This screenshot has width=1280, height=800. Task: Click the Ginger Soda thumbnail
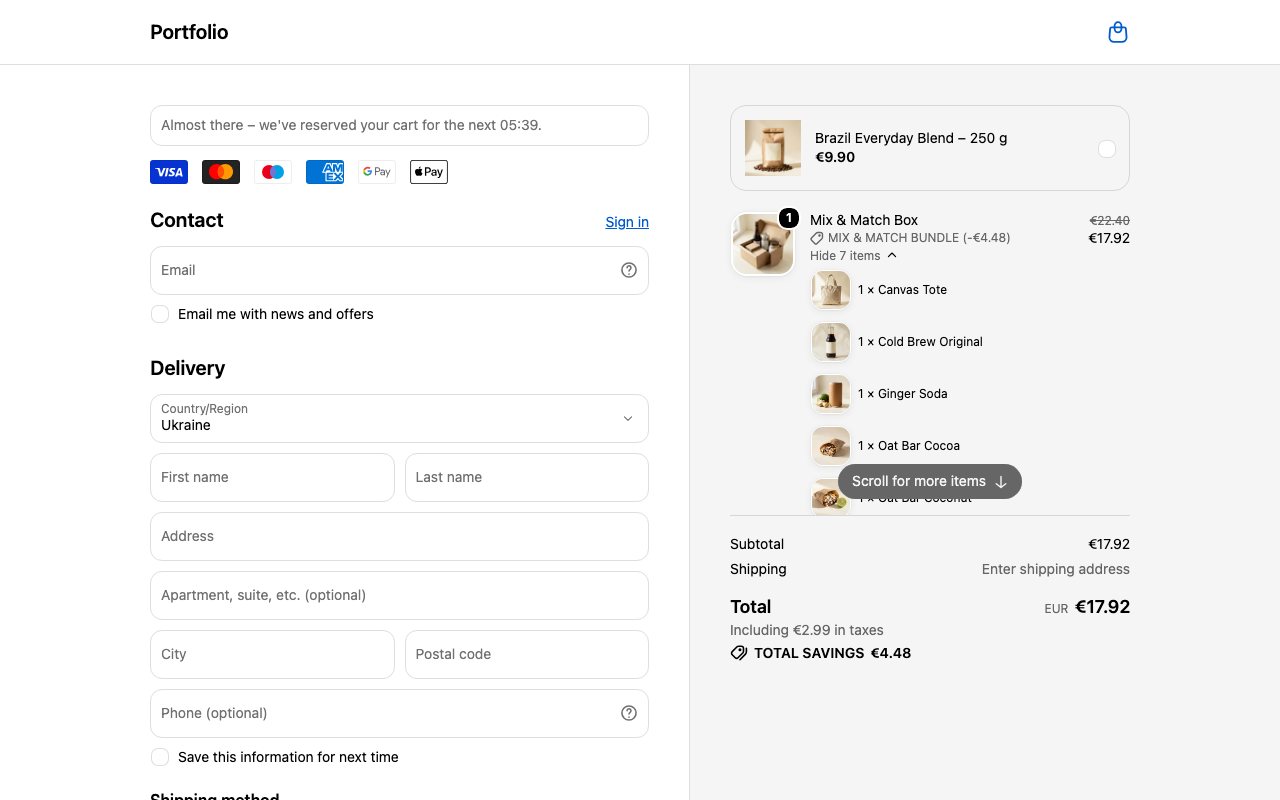tap(831, 394)
